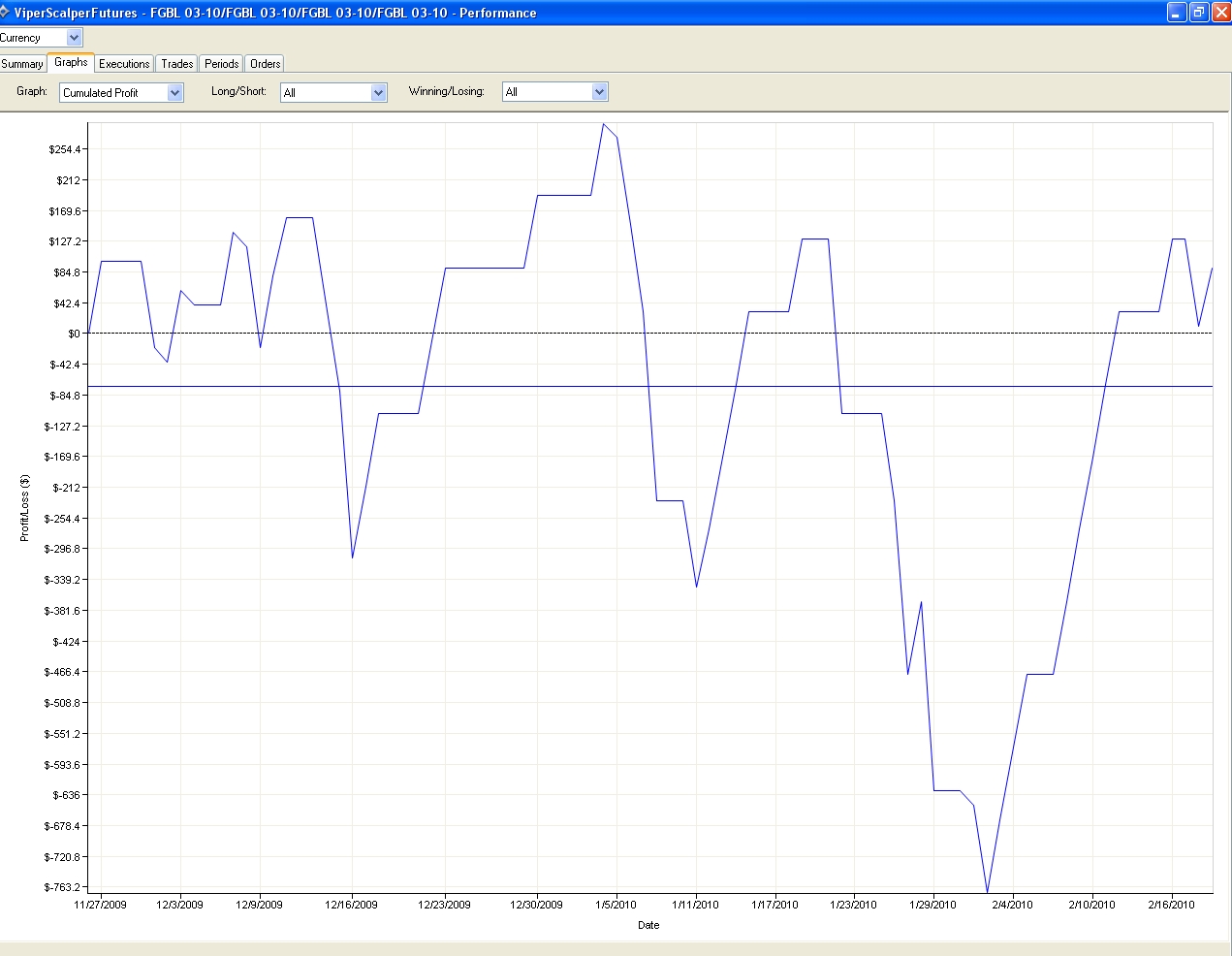
Task: Click the Profit/Loss ($) axis title
Action: pyautogui.click(x=24, y=508)
